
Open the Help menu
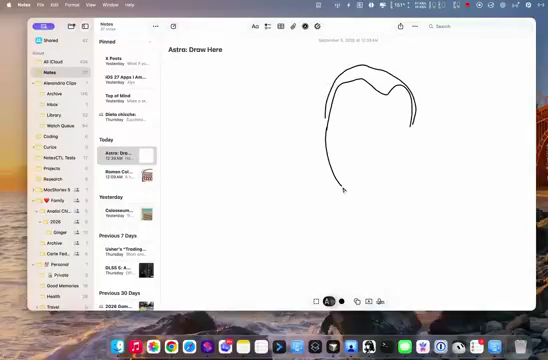[x=130, y=5]
